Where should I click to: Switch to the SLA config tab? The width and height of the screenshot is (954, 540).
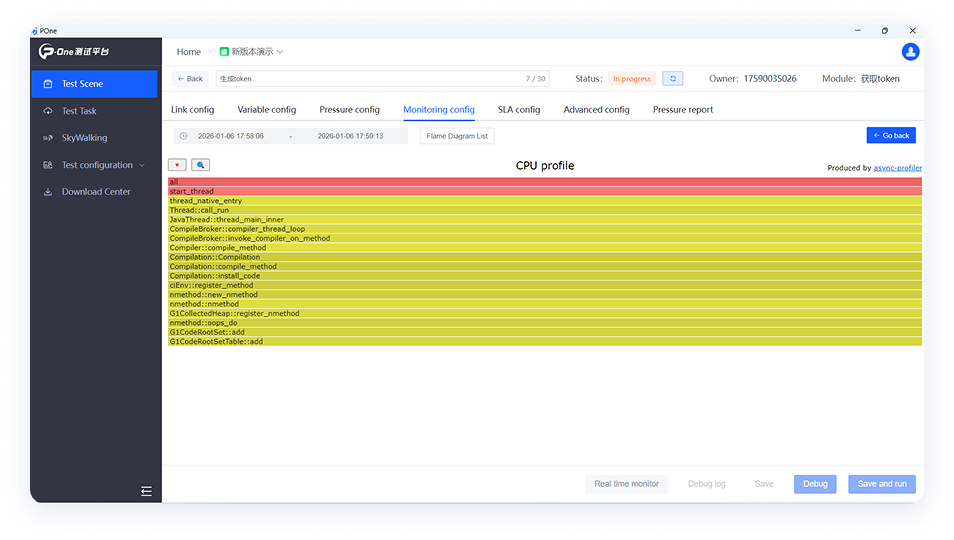pos(519,110)
